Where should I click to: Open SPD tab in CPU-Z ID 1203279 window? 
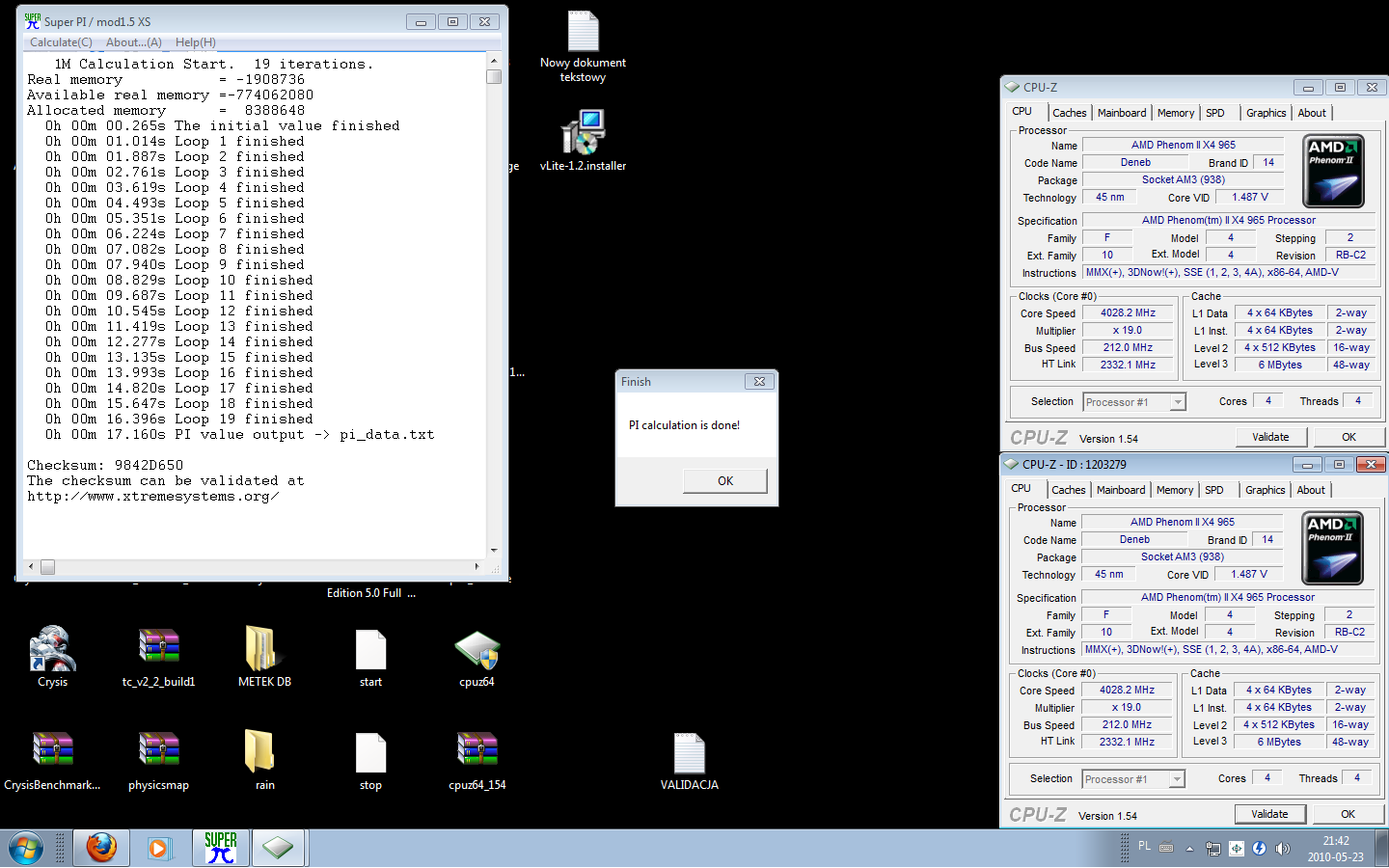pyautogui.click(x=1214, y=490)
